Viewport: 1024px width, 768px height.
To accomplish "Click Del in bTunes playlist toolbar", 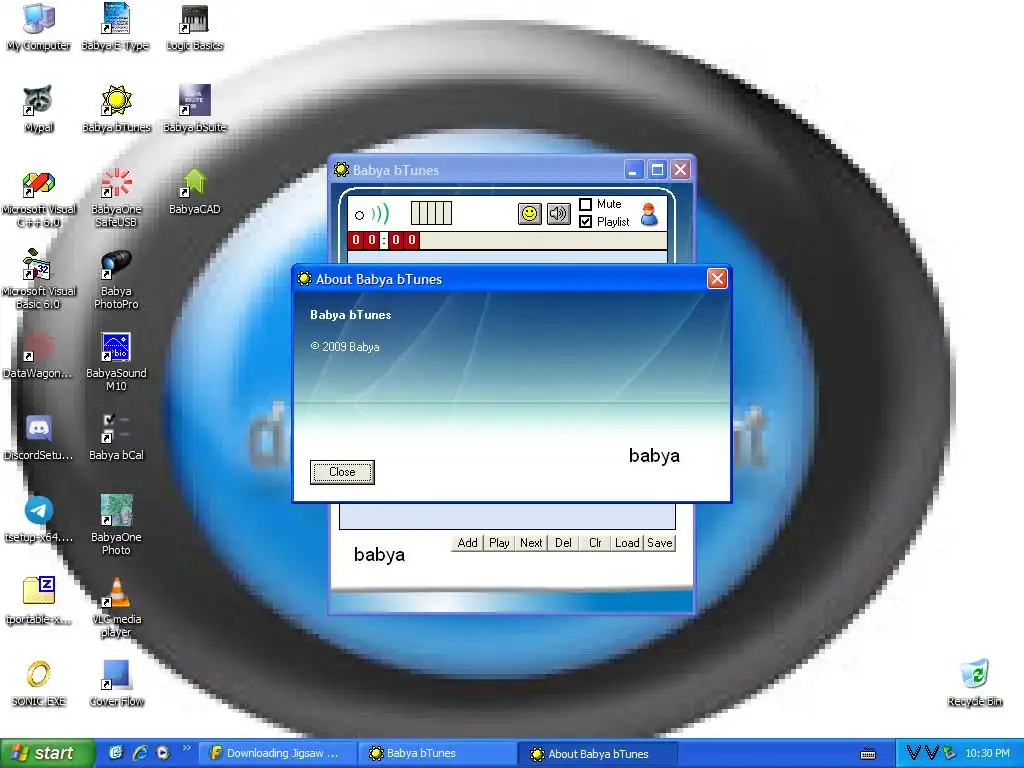I will [563, 543].
